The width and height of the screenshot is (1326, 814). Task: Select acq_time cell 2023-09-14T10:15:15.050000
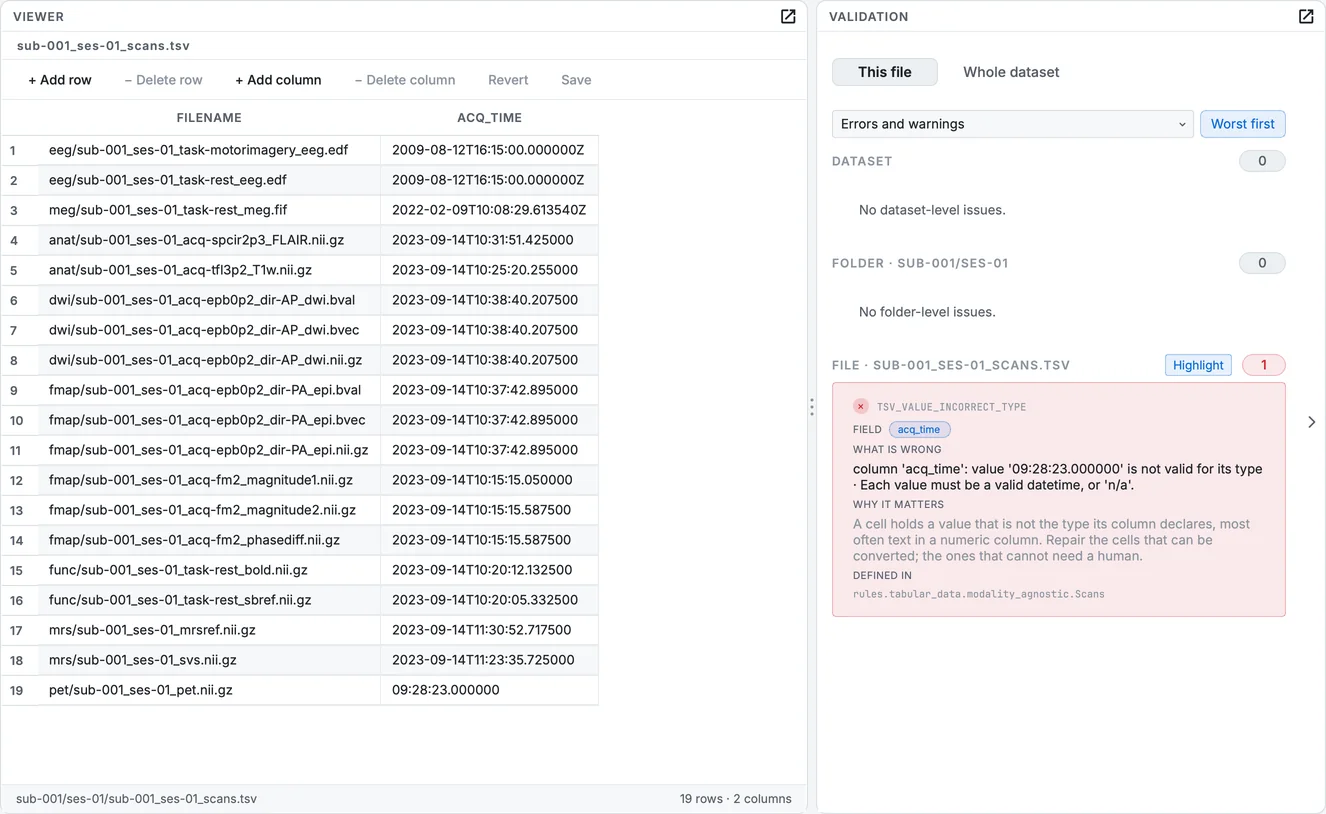(489, 480)
